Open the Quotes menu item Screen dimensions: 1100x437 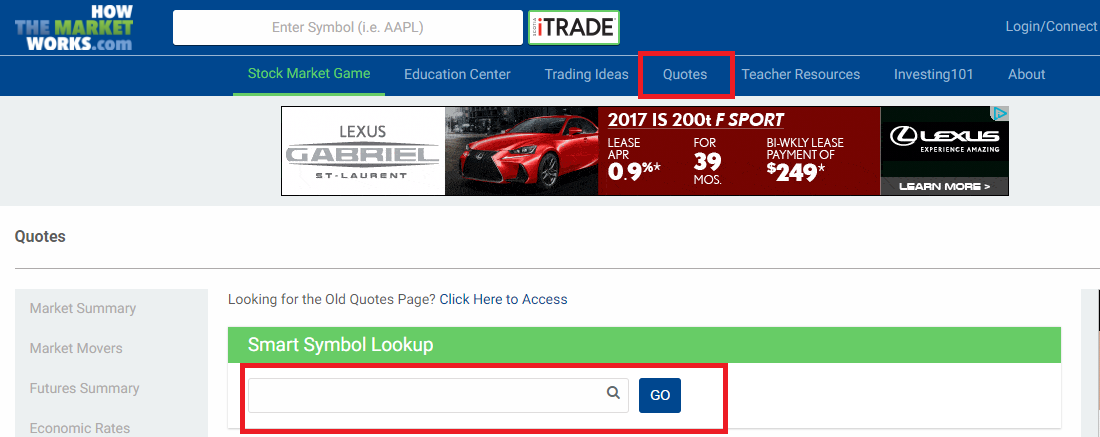(685, 74)
